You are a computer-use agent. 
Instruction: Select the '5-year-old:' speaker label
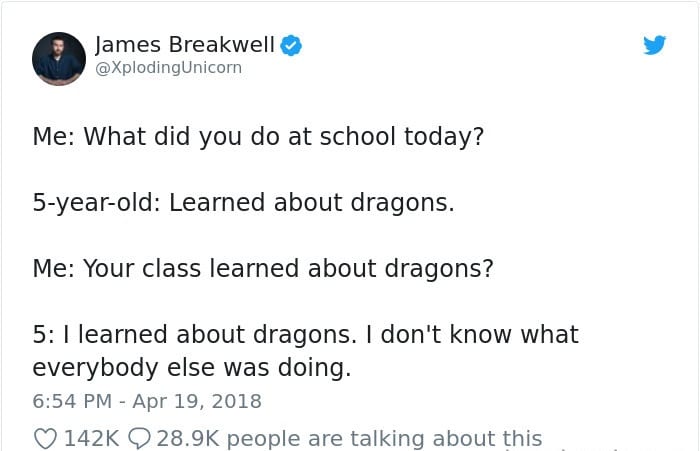(96, 203)
